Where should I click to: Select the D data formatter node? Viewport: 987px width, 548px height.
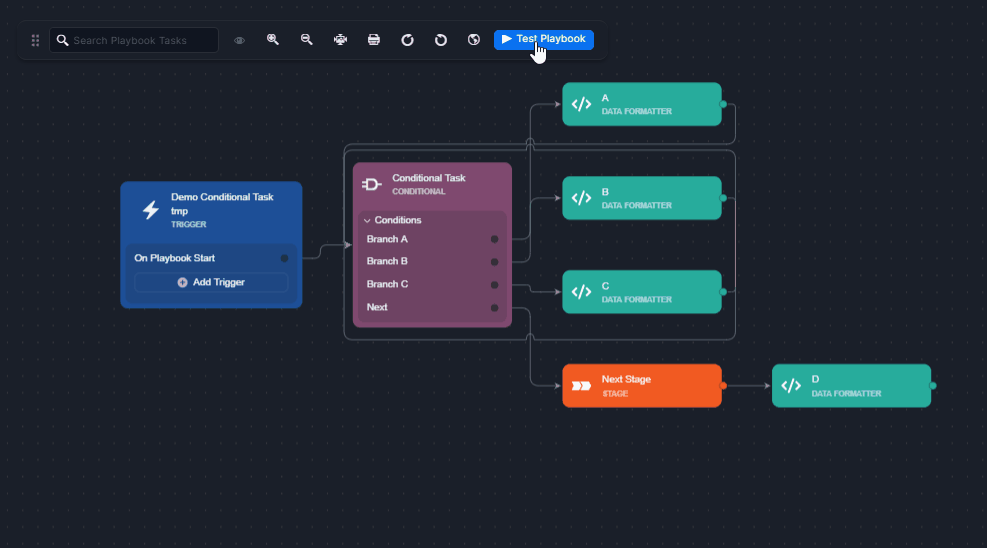(851, 386)
